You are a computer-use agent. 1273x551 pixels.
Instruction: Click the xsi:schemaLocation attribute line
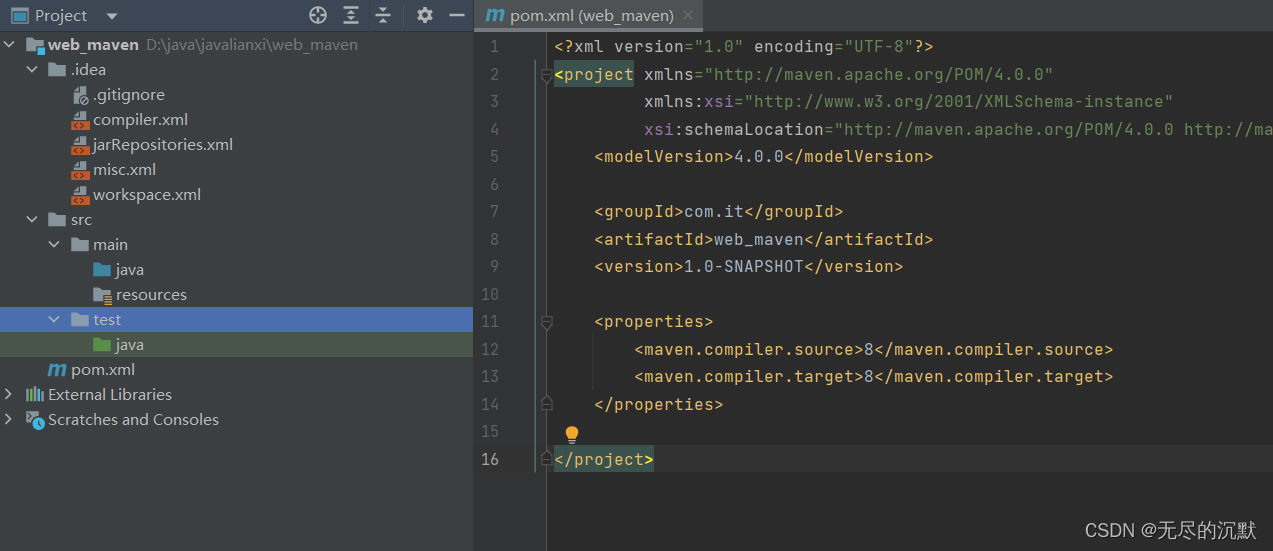click(958, 130)
